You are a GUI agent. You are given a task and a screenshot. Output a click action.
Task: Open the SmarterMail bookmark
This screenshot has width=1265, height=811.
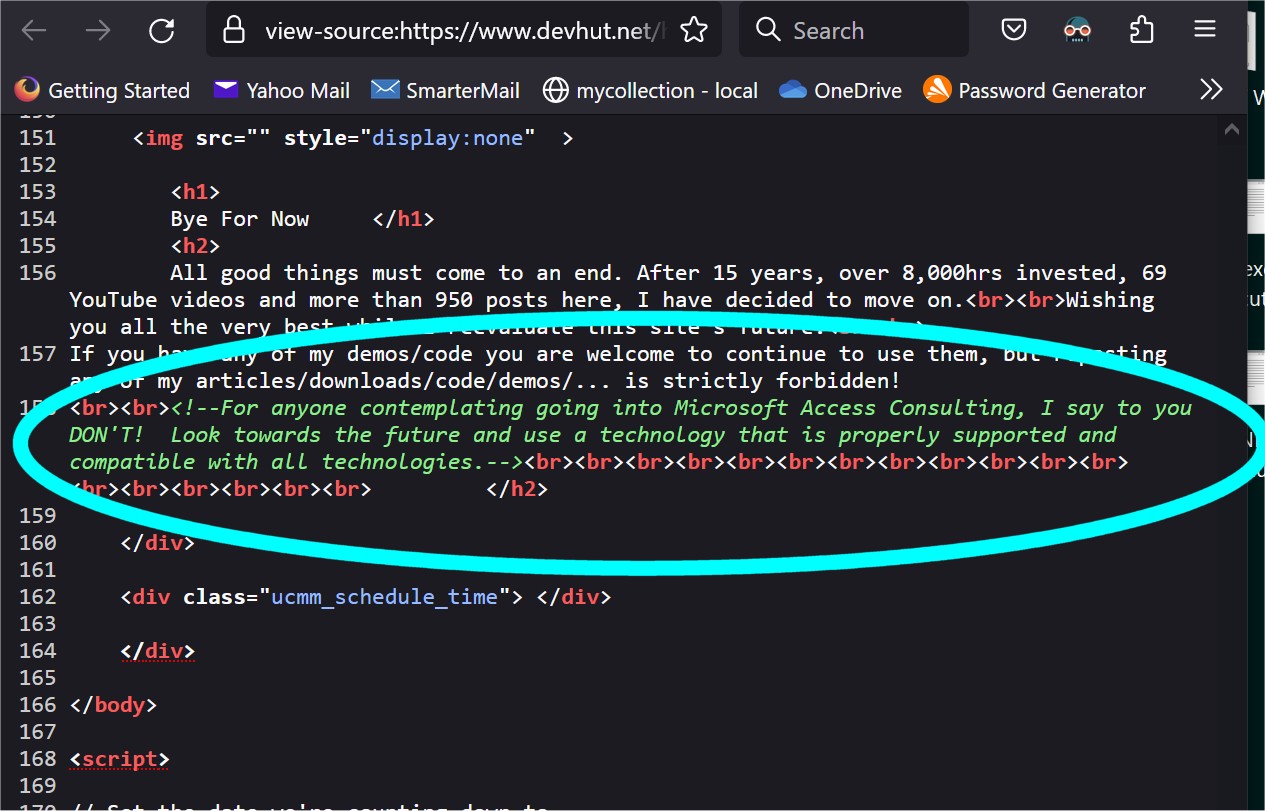pyautogui.click(x=446, y=91)
